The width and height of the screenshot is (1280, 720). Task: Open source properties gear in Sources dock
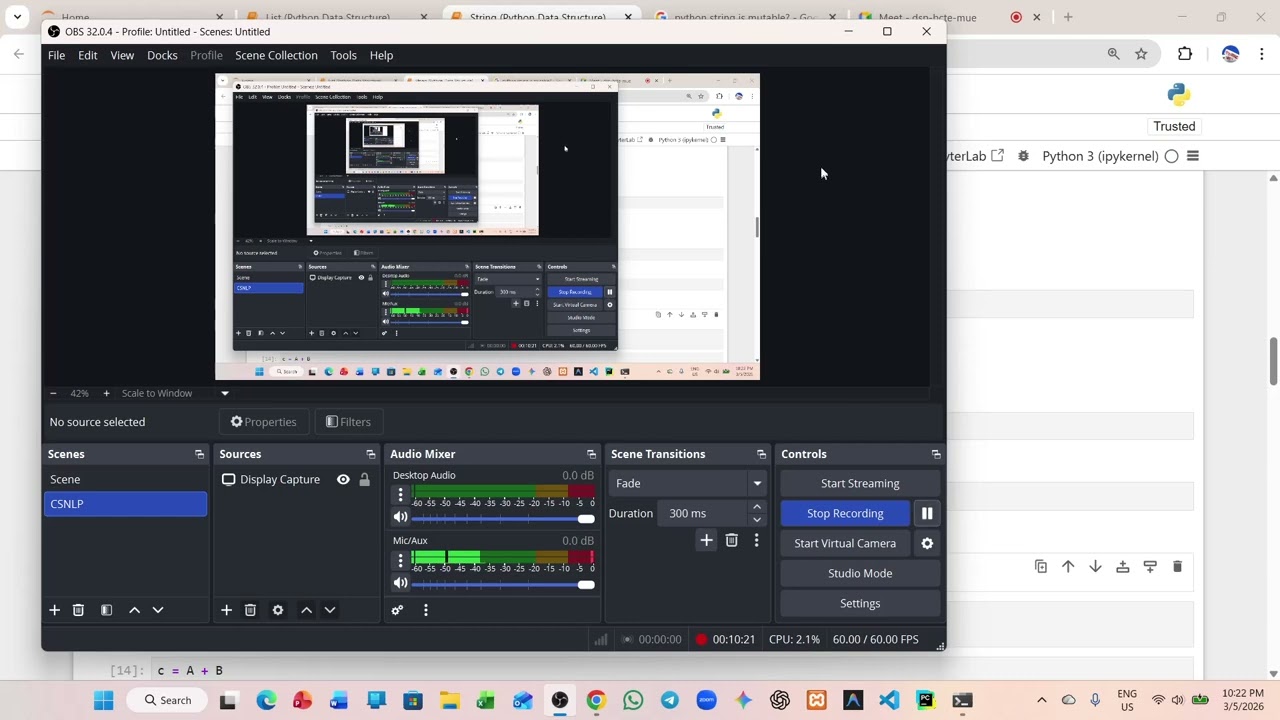[278, 610]
